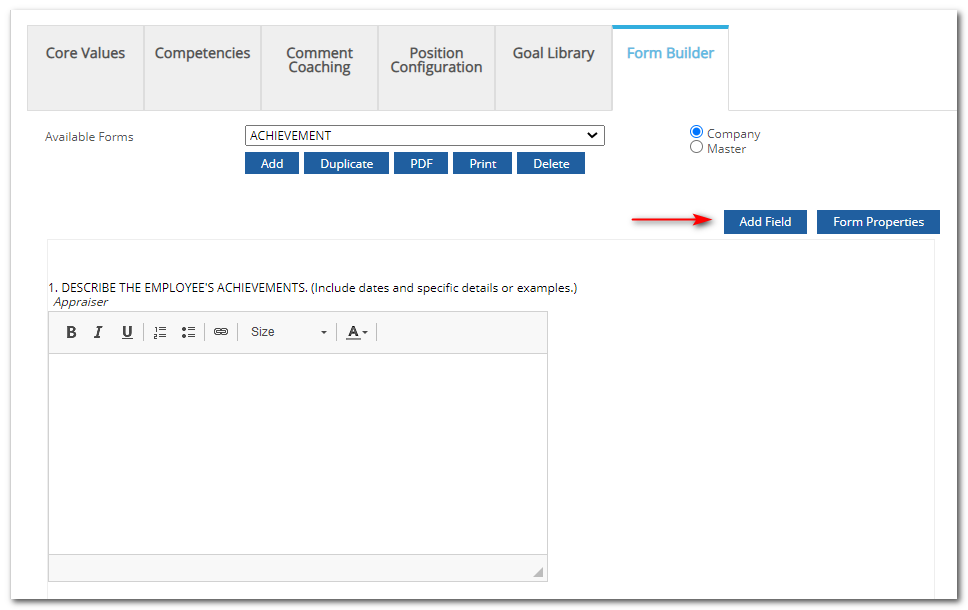The height and width of the screenshot is (610, 968).
Task: Open the text color picker
Action: point(352,331)
